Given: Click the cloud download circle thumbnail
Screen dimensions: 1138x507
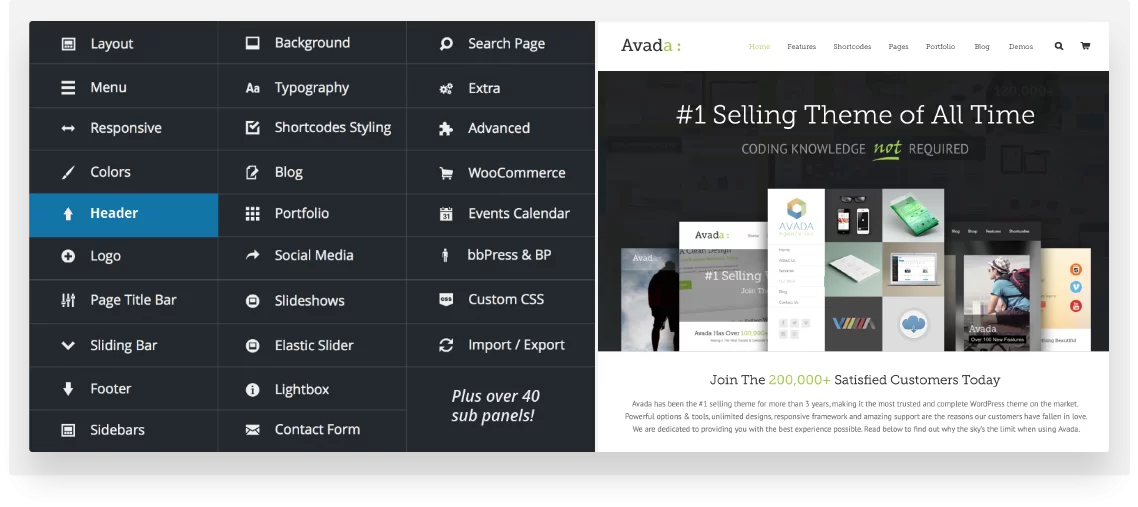Looking at the screenshot, I should tap(913, 323).
